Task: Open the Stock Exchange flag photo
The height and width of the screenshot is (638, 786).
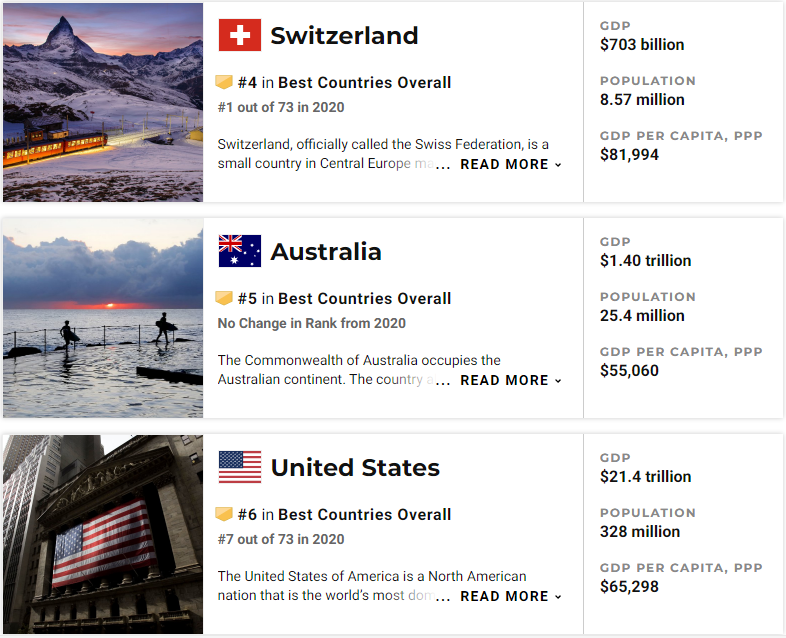Action: pos(103,534)
